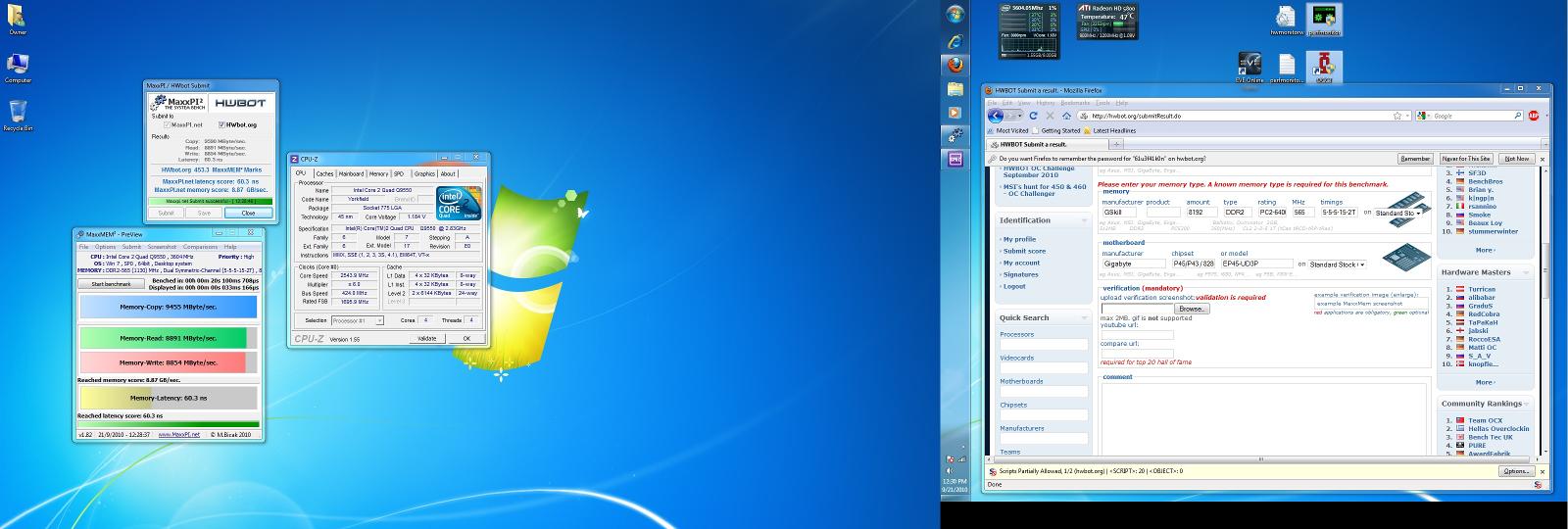
Task: Open the www.MaxxPI.net link in MaxxMEM
Action: (x=179, y=434)
